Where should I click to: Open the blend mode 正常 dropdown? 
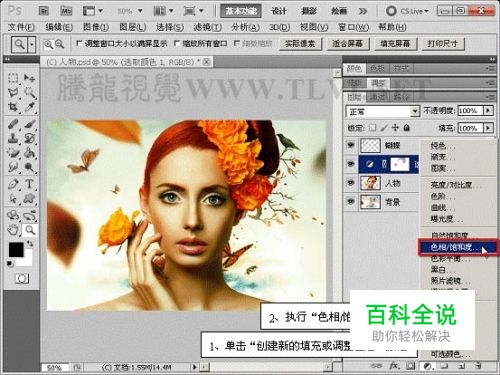382,111
